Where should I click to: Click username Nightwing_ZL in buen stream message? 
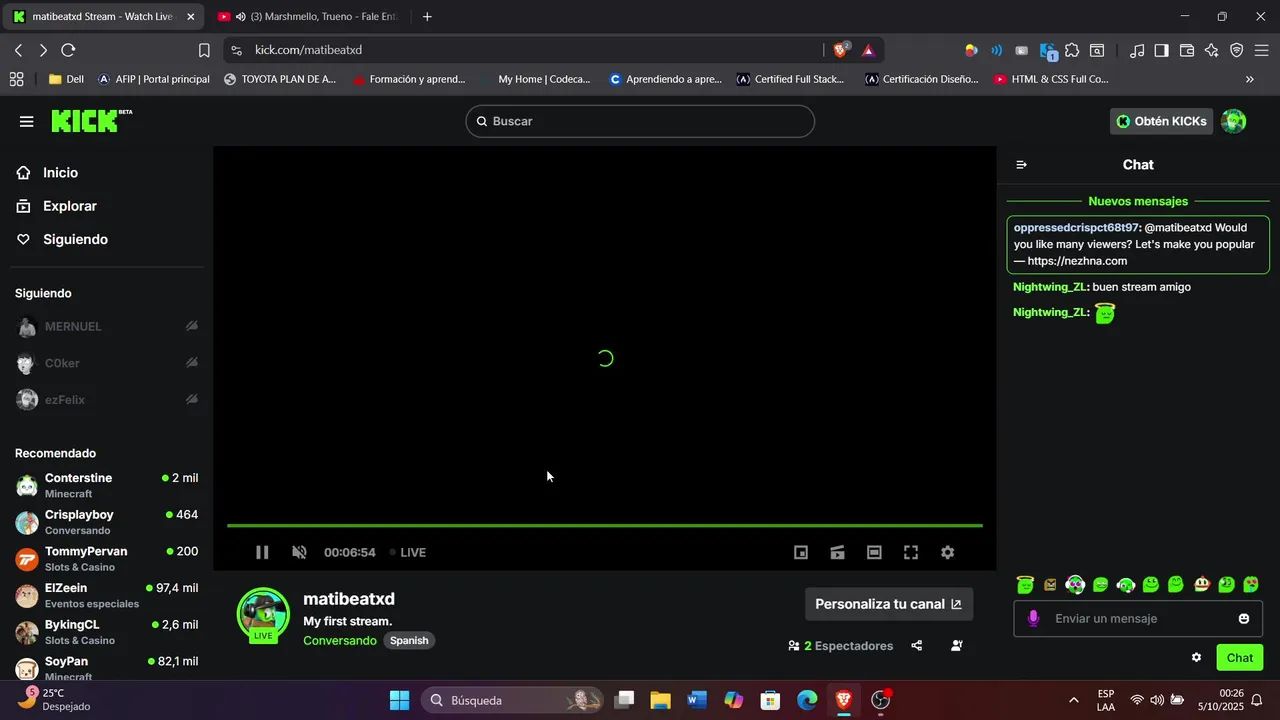(1051, 287)
